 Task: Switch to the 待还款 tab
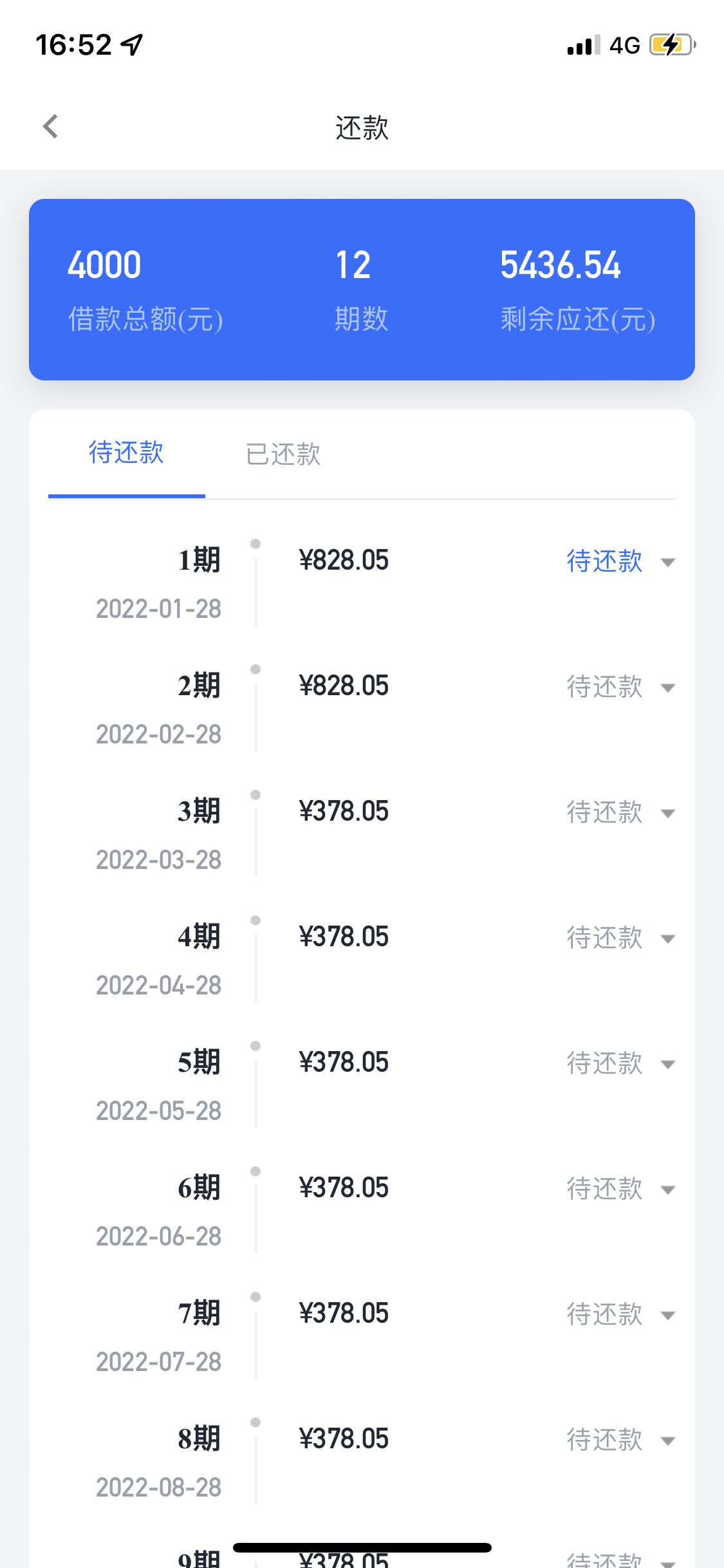point(126,453)
